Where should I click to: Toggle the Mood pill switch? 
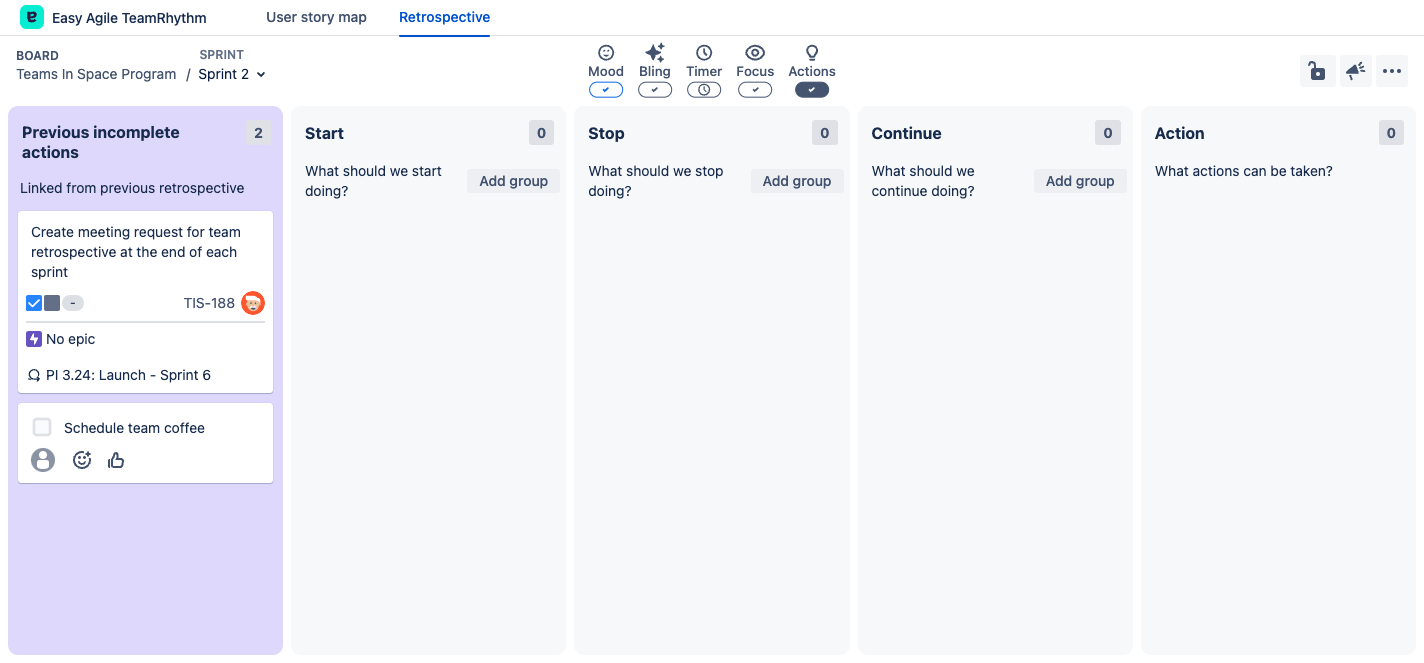point(605,90)
